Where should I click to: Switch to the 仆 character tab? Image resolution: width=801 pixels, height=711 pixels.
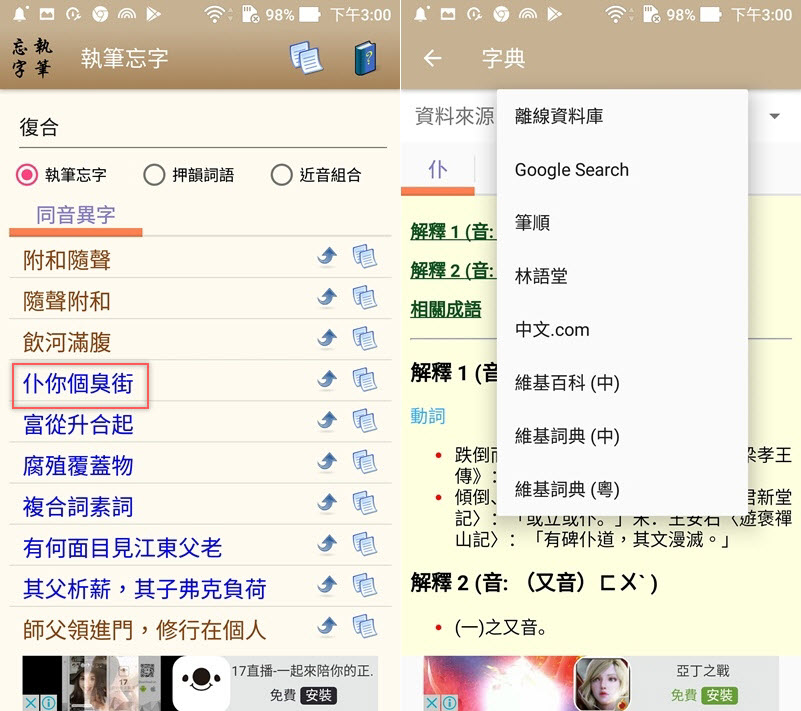pos(438,170)
